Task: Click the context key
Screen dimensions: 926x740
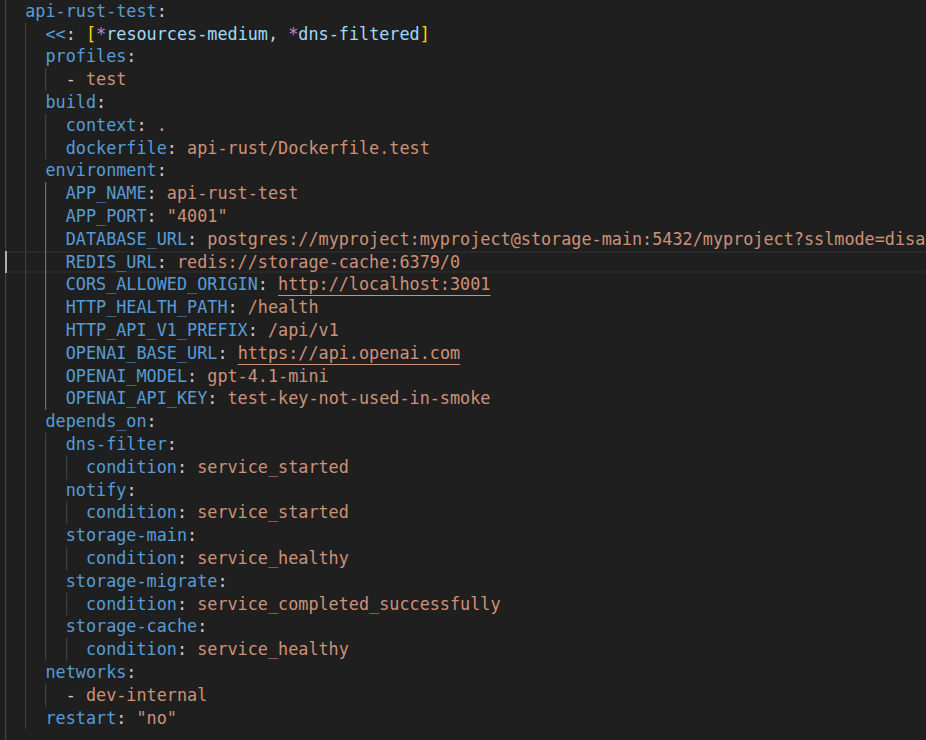Action: 101,125
